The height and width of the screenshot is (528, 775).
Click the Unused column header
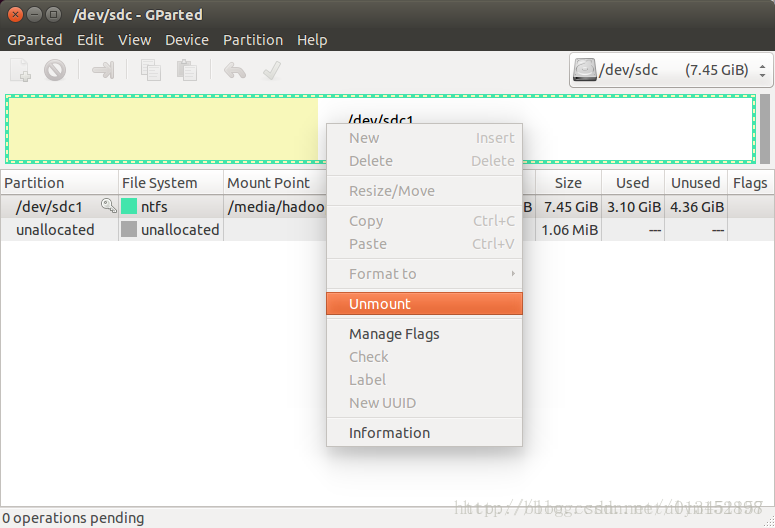[695, 183]
